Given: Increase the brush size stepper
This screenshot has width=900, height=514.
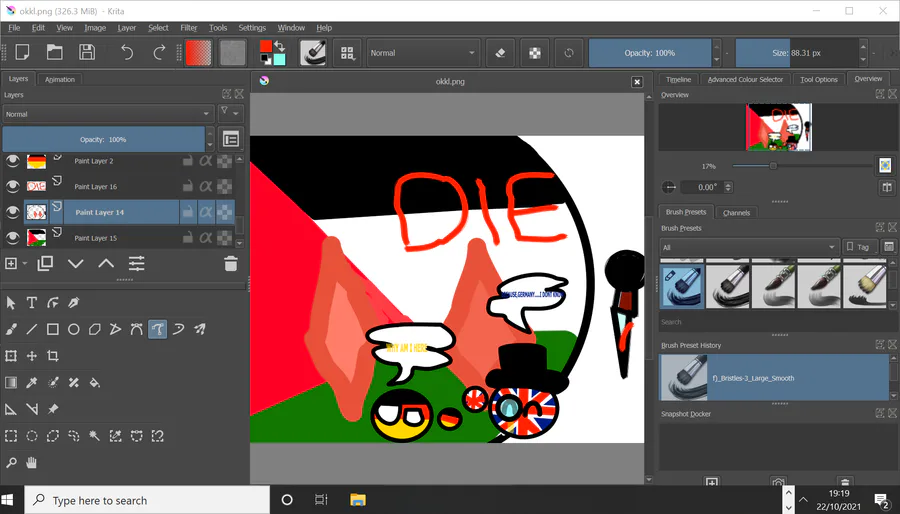Looking at the screenshot, I should tap(863, 46).
